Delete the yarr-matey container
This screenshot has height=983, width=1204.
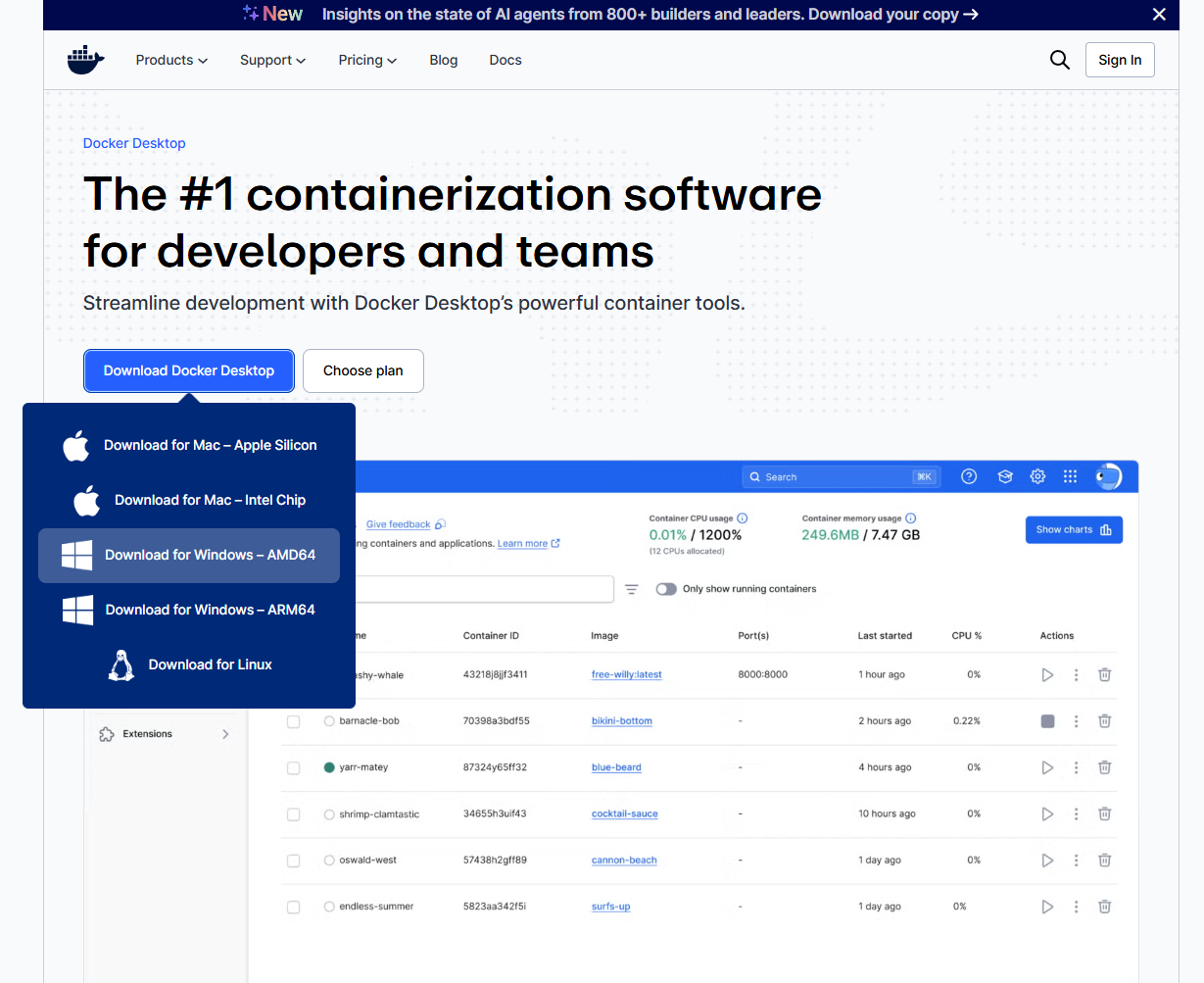pos(1104,767)
